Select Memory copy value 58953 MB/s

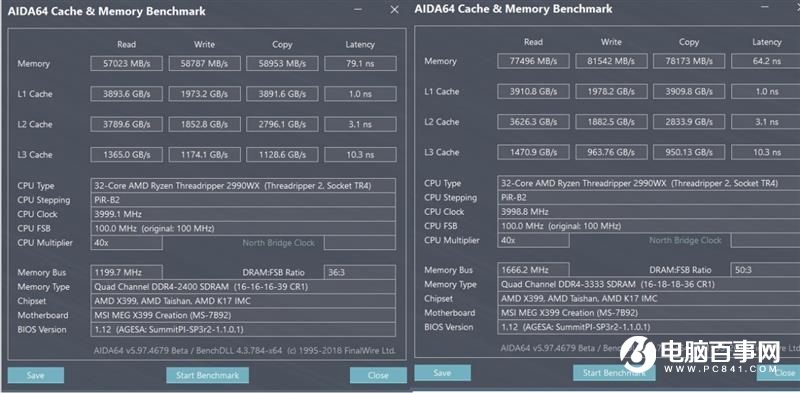point(282,63)
